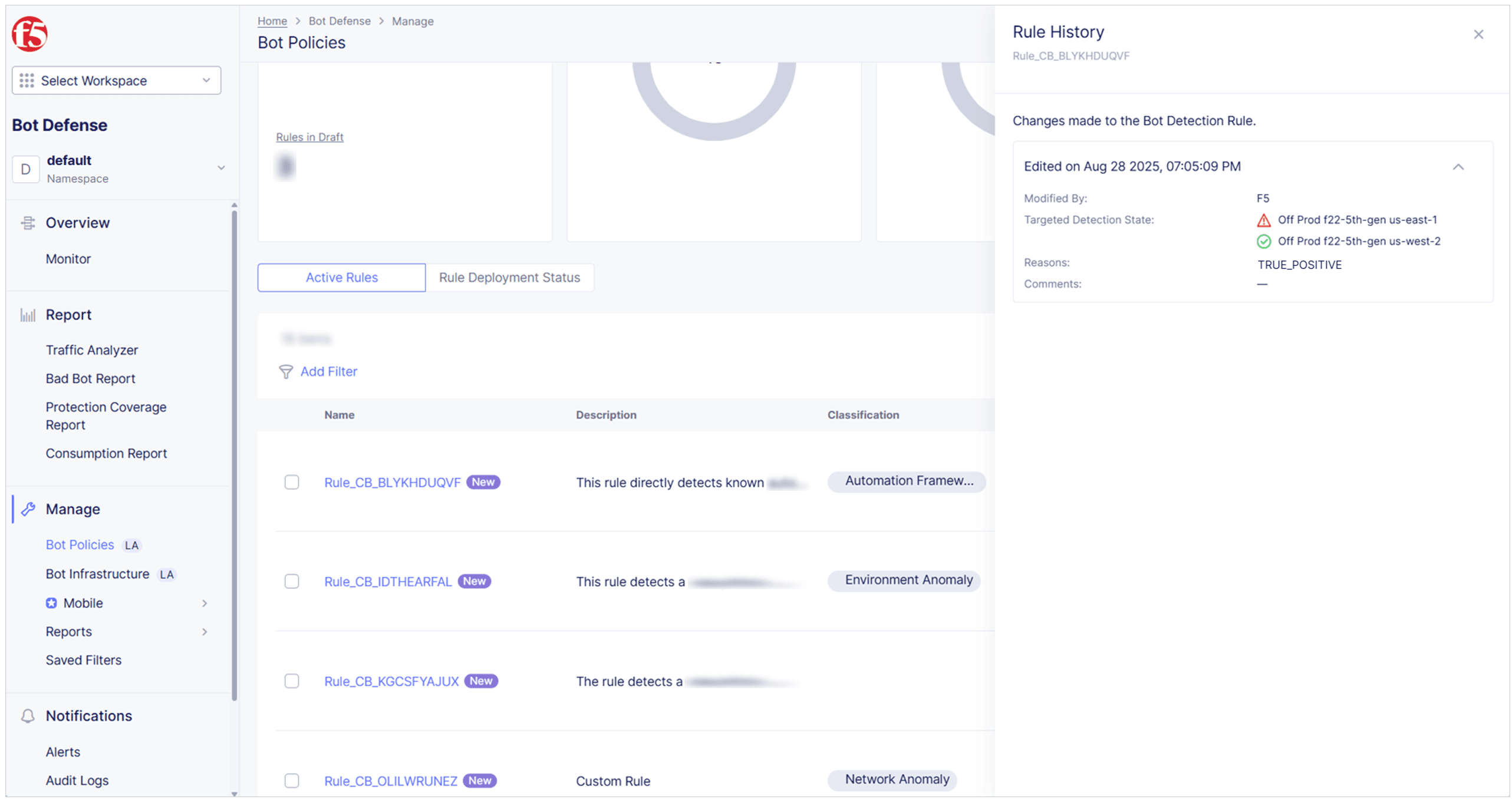Click the Overview section icon
The width and height of the screenshot is (1512, 799).
tap(28, 223)
